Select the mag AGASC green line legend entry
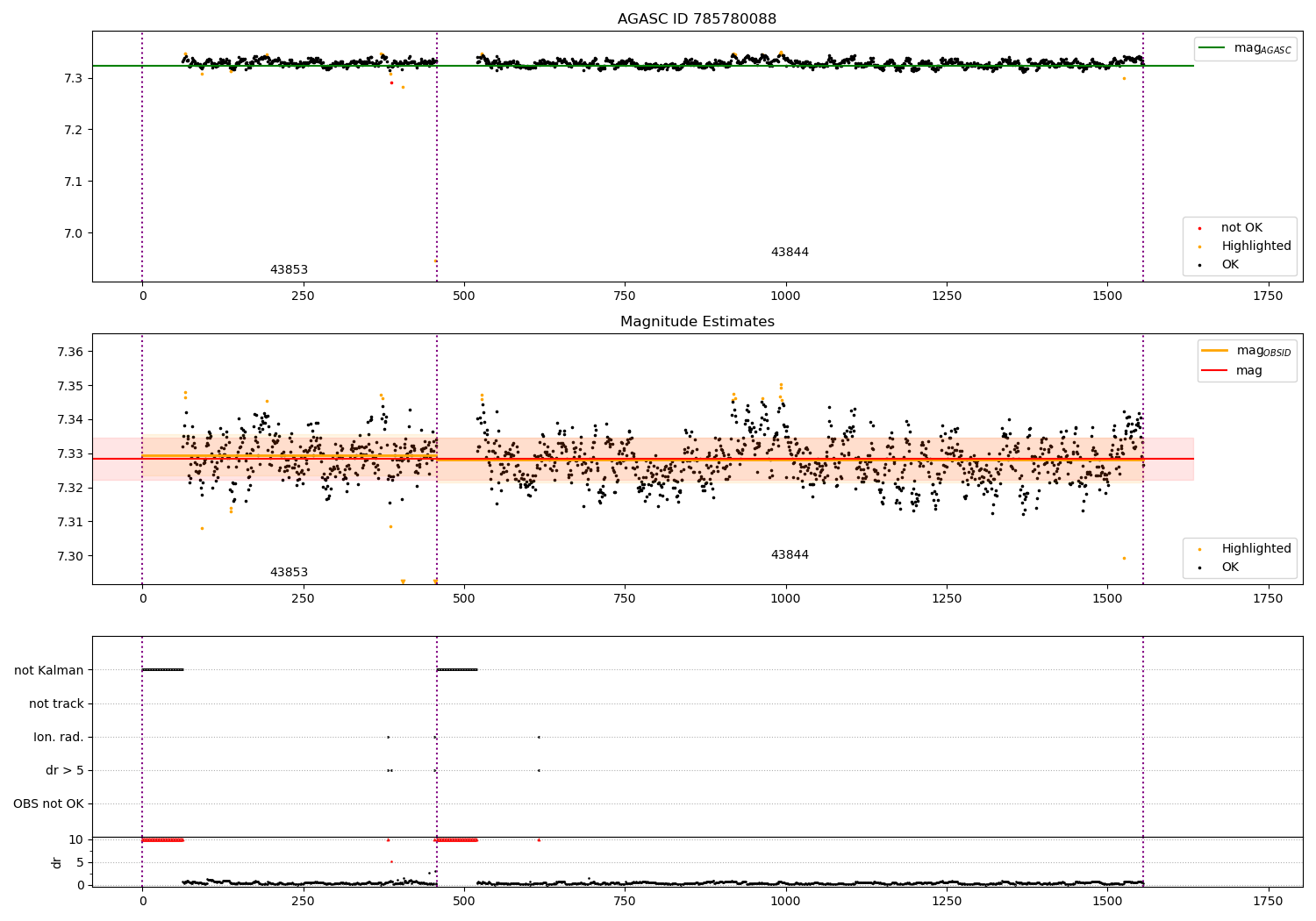 coord(1245,48)
